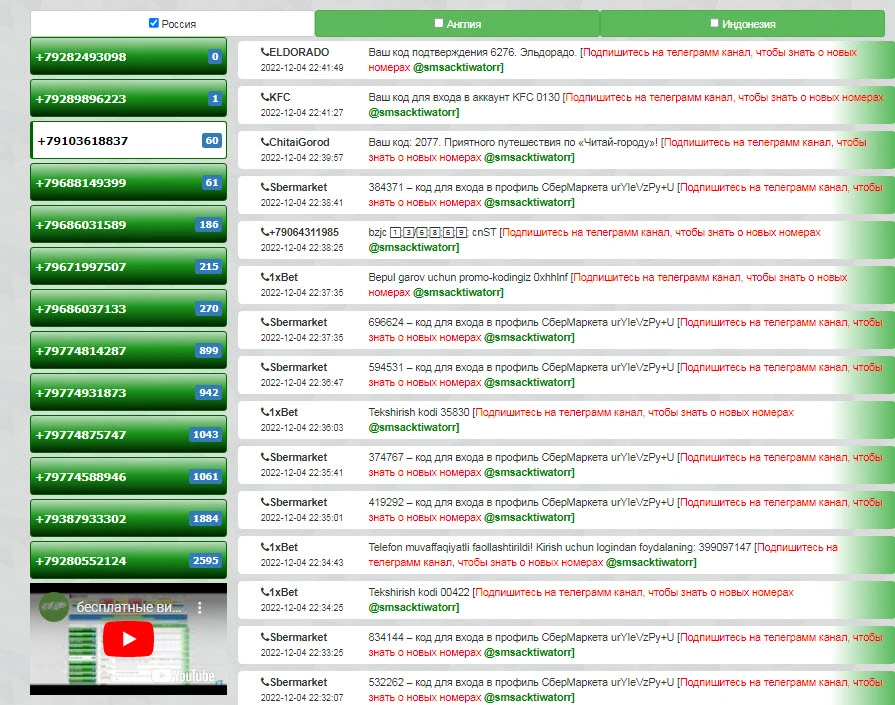Switch to the Индонезия tab

(742, 23)
